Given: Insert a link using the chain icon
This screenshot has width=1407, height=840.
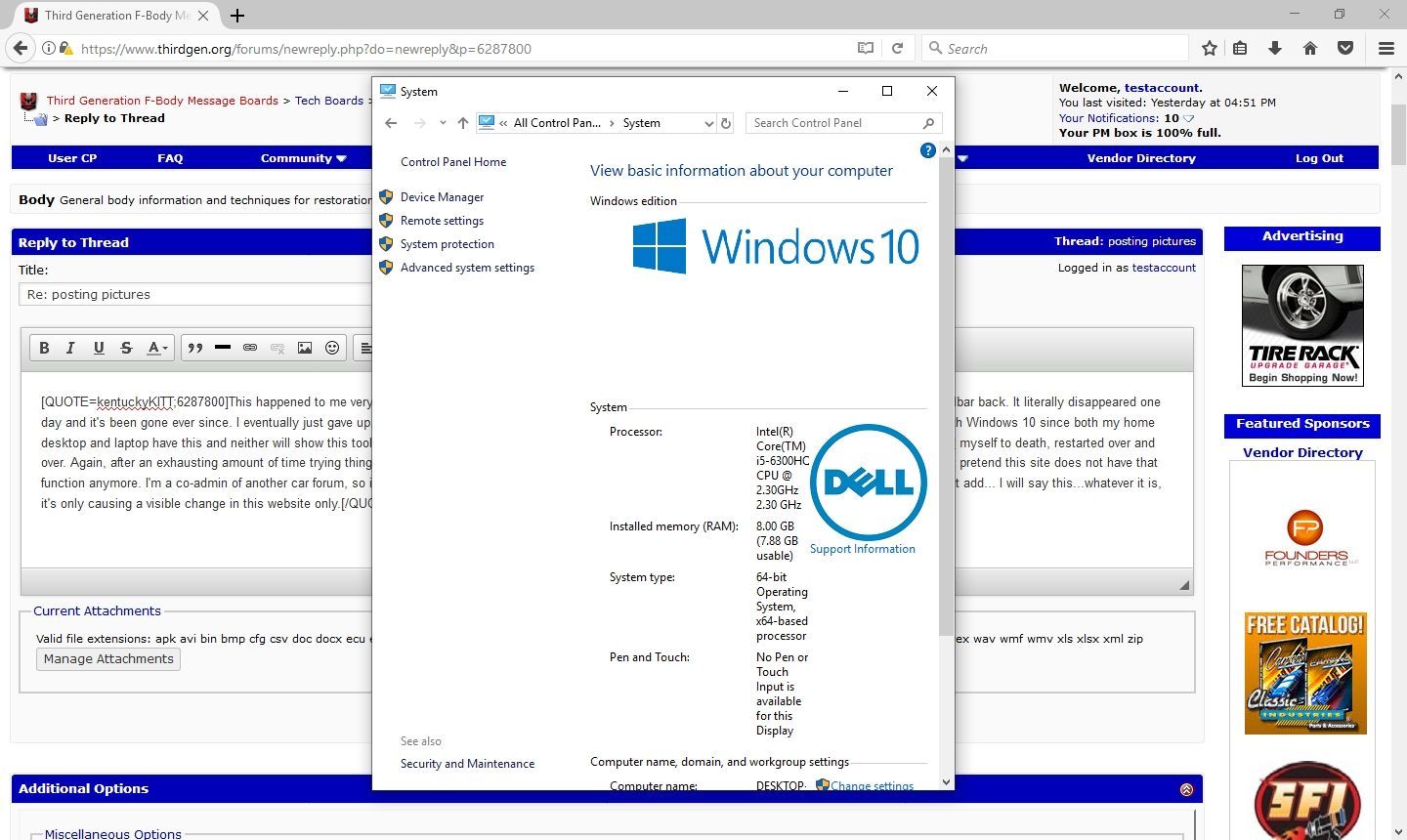Looking at the screenshot, I should click(250, 348).
